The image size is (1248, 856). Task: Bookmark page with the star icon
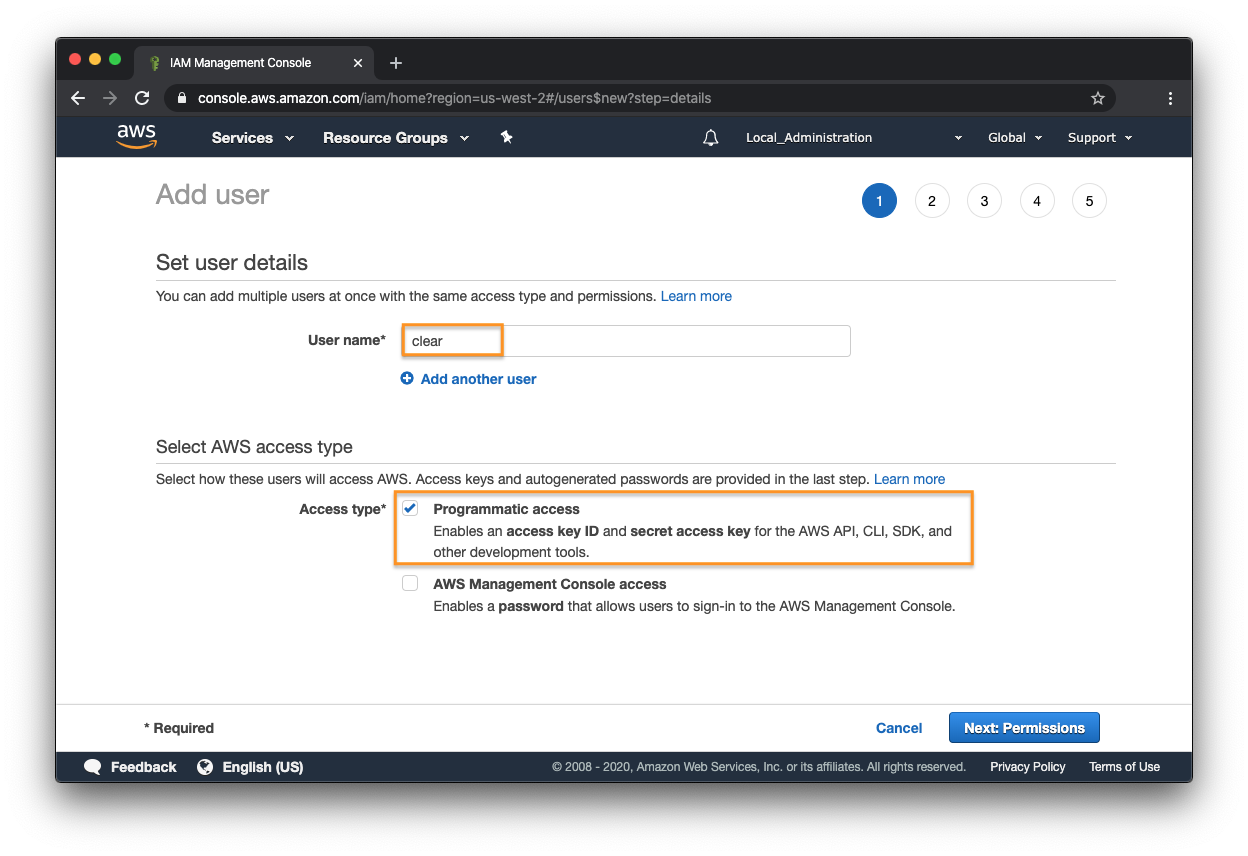pyautogui.click(x=1098, y=98)
